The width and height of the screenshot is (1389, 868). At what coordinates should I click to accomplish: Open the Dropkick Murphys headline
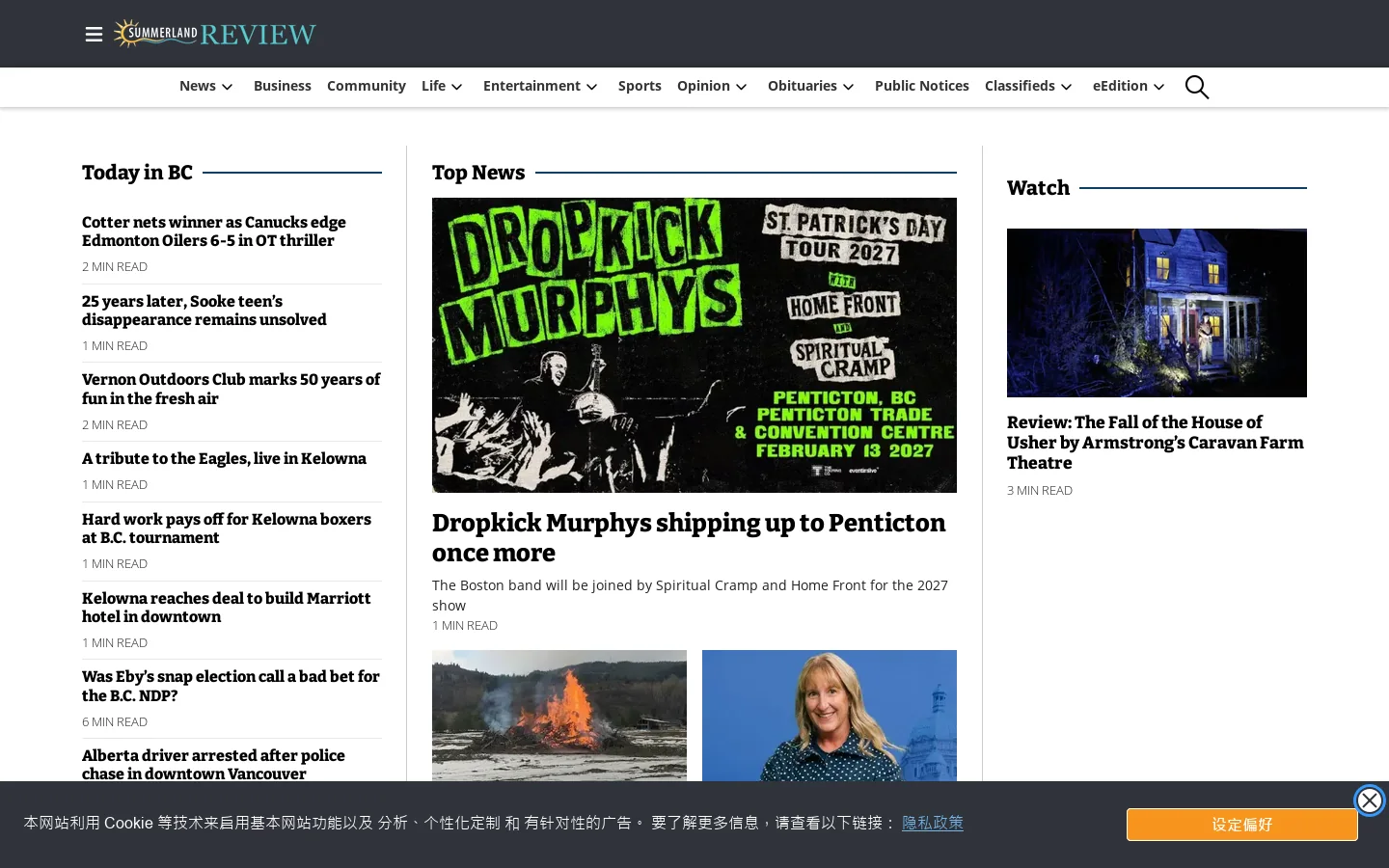(689, 538)
